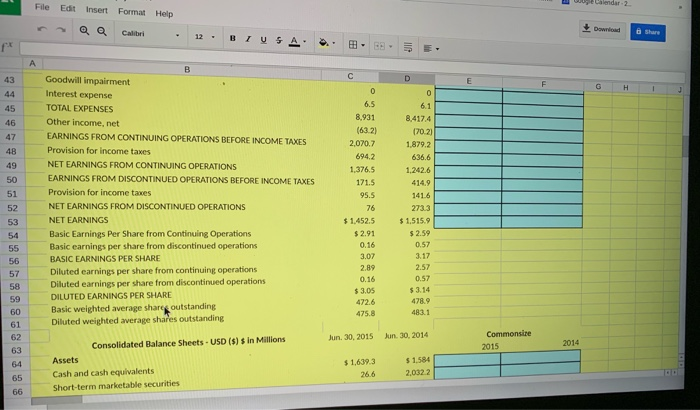Select row 47 header
700x410 pixels.
(11, 137)
